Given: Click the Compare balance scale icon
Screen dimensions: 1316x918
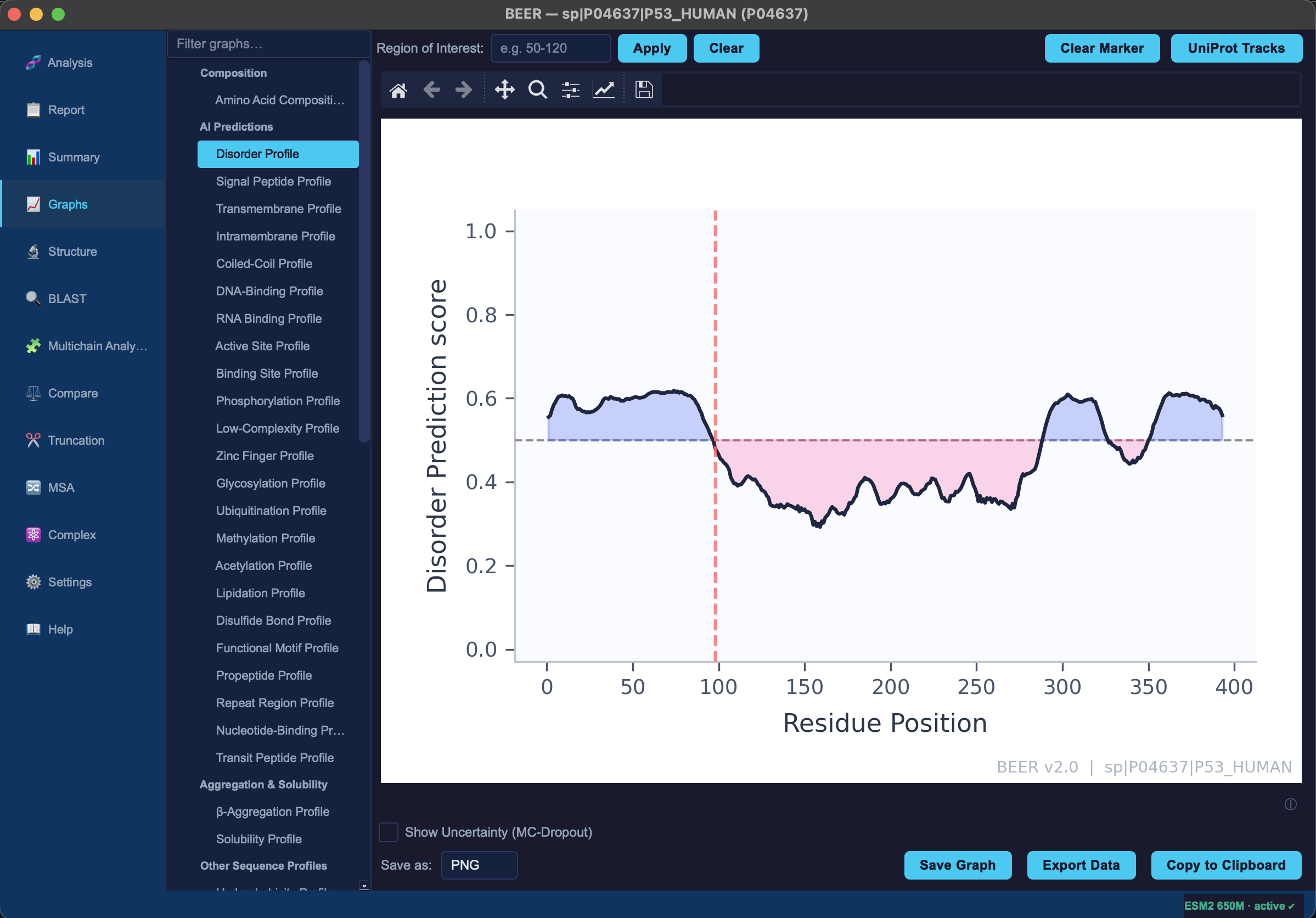Looking at the screenshot, I should [x=33, y=393].
